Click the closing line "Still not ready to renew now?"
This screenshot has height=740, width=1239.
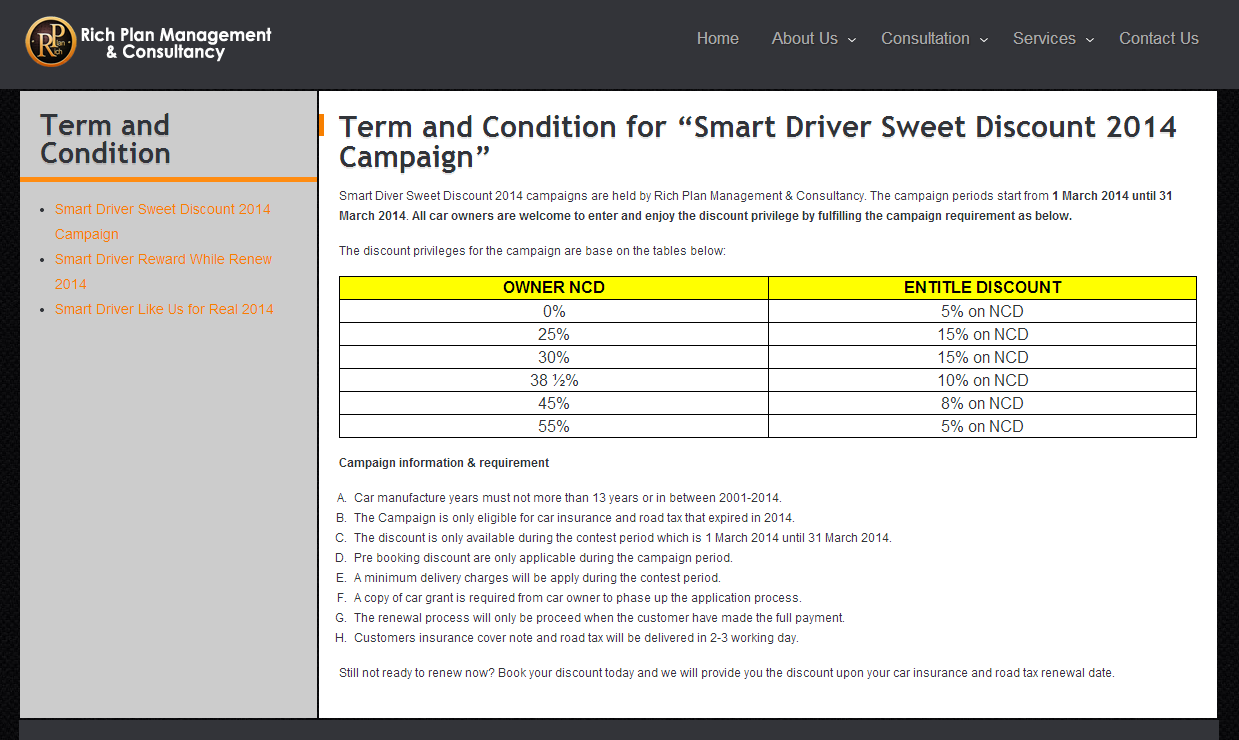[x=727, y=673]
